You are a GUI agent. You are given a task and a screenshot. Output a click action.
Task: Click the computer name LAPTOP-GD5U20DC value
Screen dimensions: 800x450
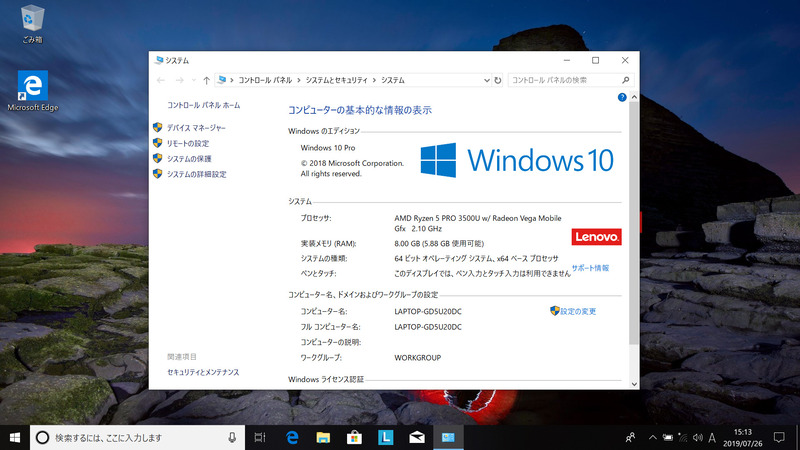point(428,311)
